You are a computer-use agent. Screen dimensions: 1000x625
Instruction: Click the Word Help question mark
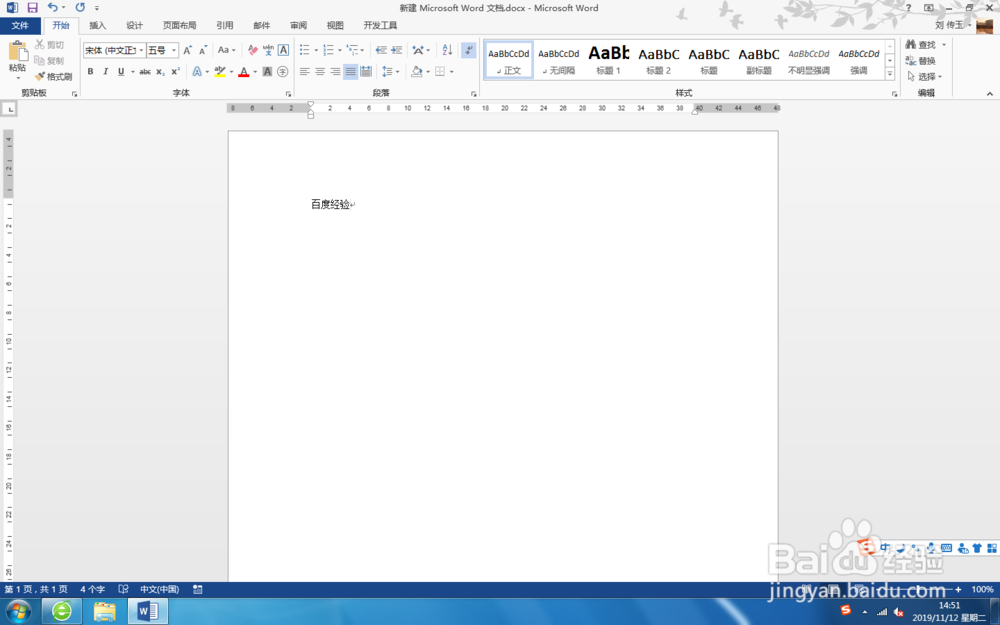[908, 8]
